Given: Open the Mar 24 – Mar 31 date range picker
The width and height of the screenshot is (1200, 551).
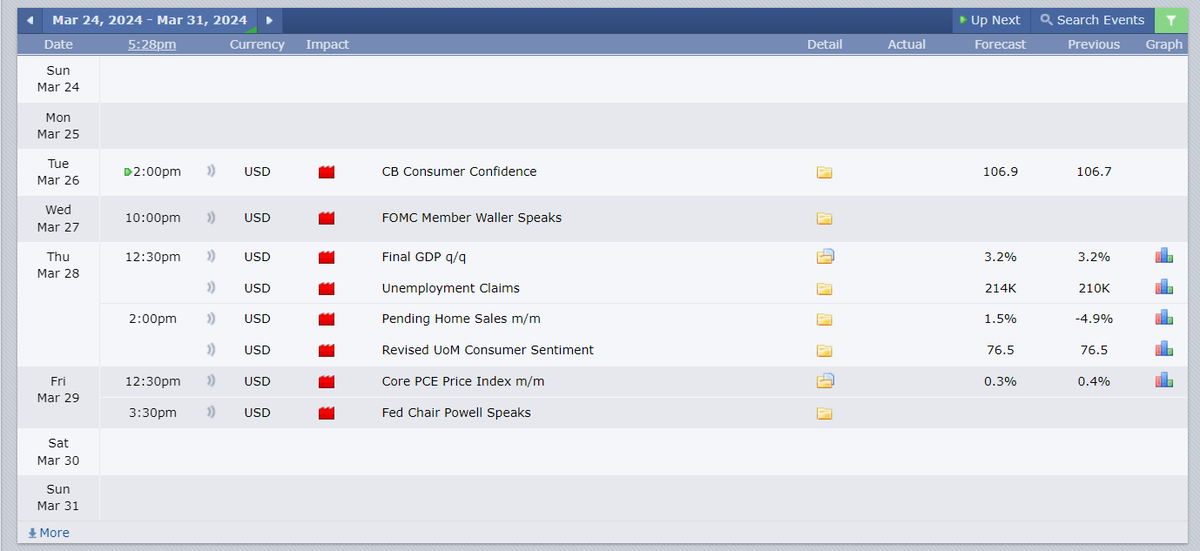Looking at the screenshot, I should [150, 20].
